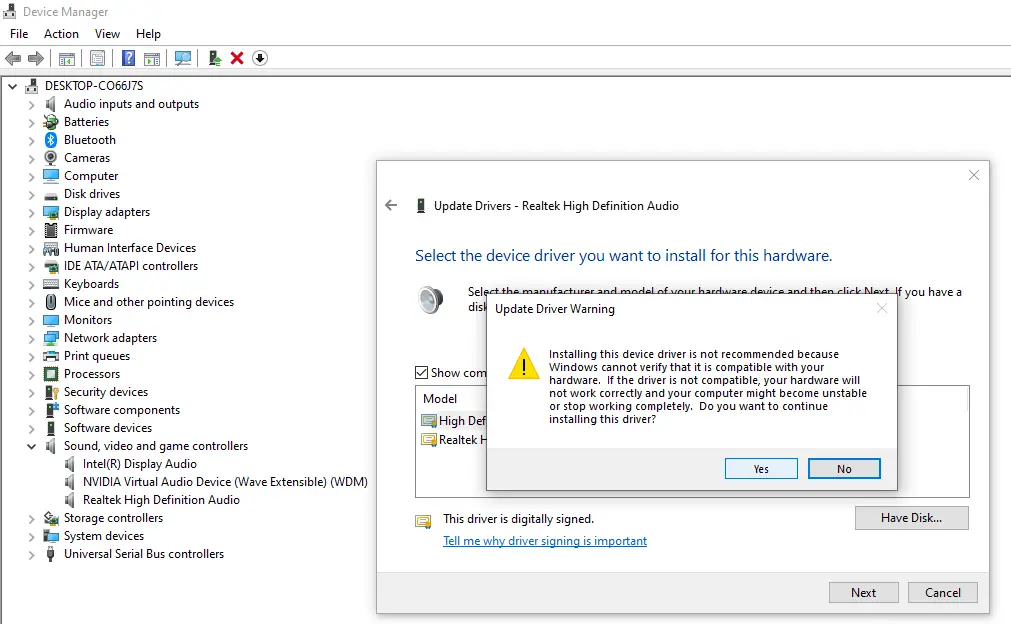Expand the Disk drives category
Image resolution: width=1011 pixels, height=624 pixels.
pyautogui.click(x=31, y=194)
